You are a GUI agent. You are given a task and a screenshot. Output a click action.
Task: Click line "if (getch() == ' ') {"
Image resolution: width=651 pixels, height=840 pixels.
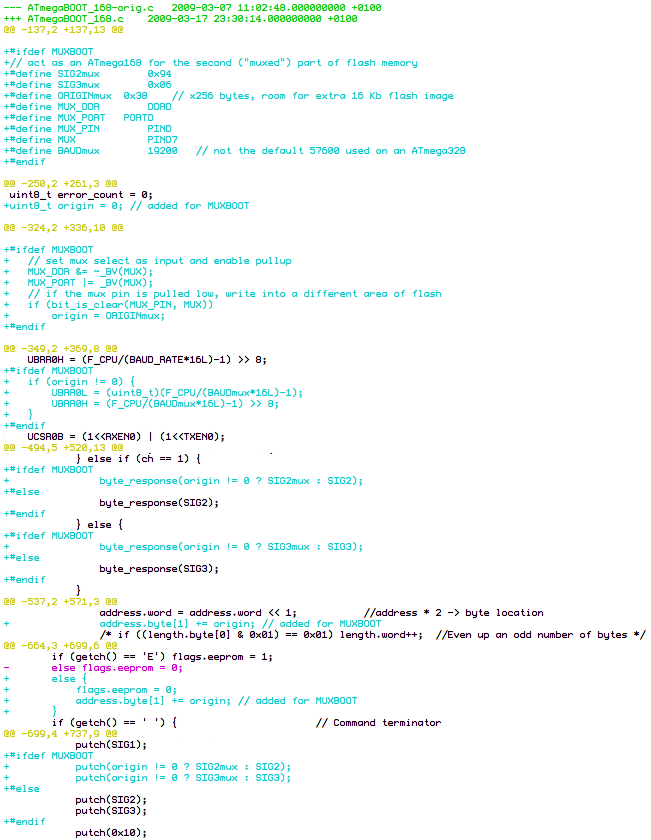coord(114,722)
